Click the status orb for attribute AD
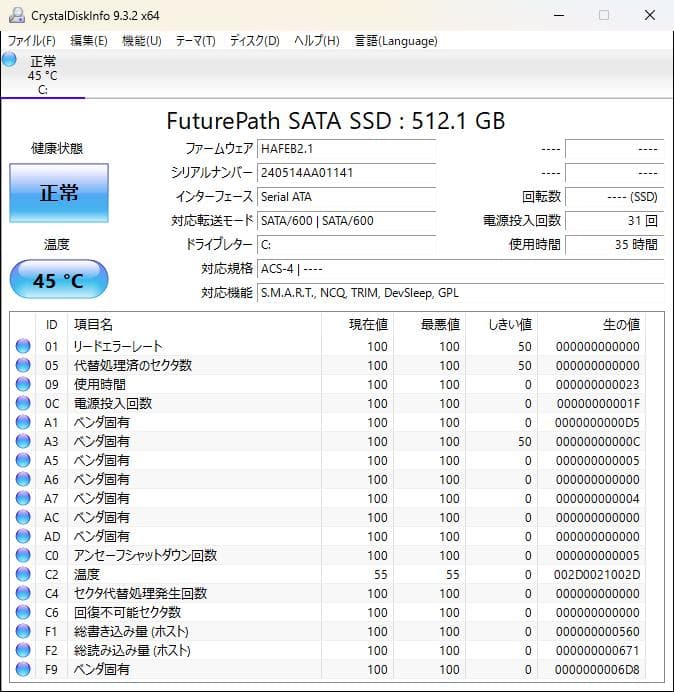 23,536
